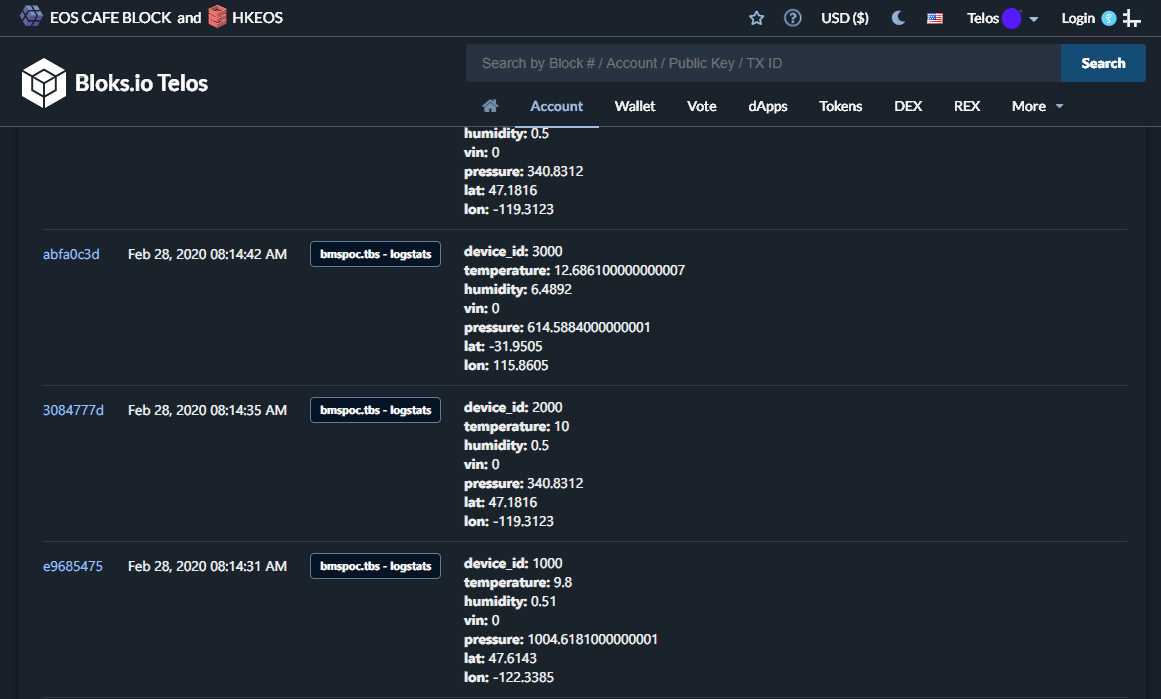
Task: Open the Wallet tab
Action: 635,106
